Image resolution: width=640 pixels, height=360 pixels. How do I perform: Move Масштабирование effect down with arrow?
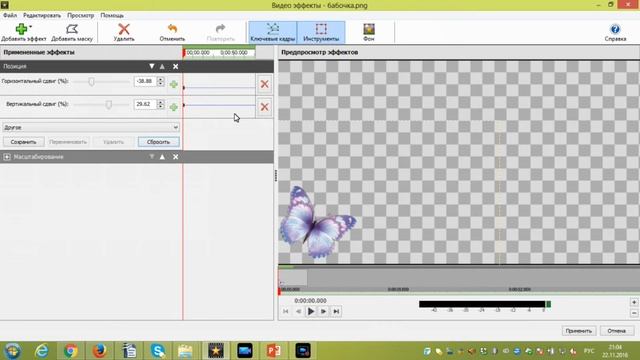151,157
